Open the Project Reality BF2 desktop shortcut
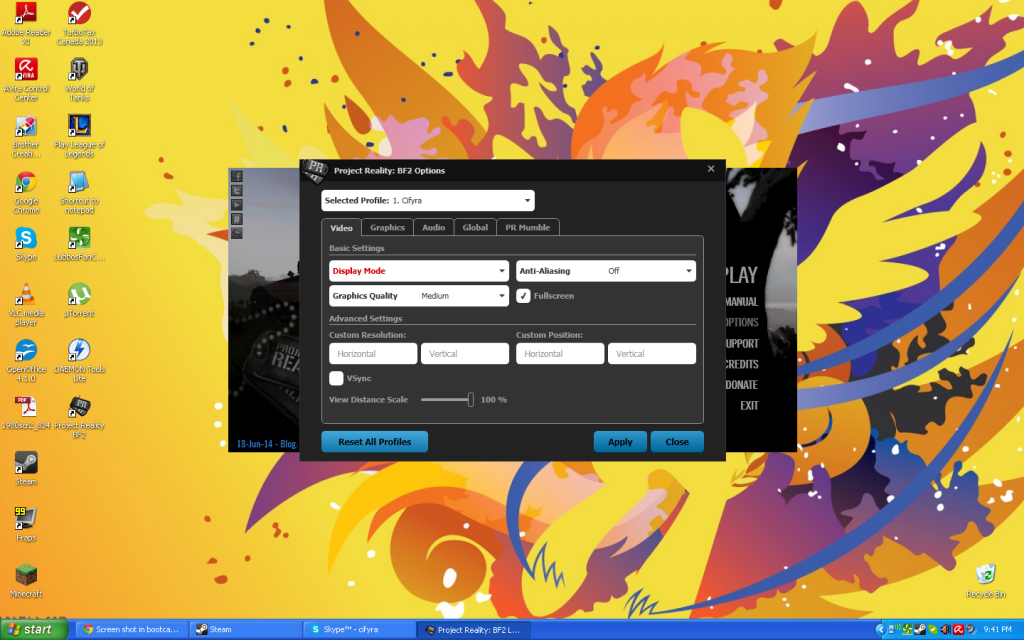This screenshot has height=640, width=1024. point(79,408)
